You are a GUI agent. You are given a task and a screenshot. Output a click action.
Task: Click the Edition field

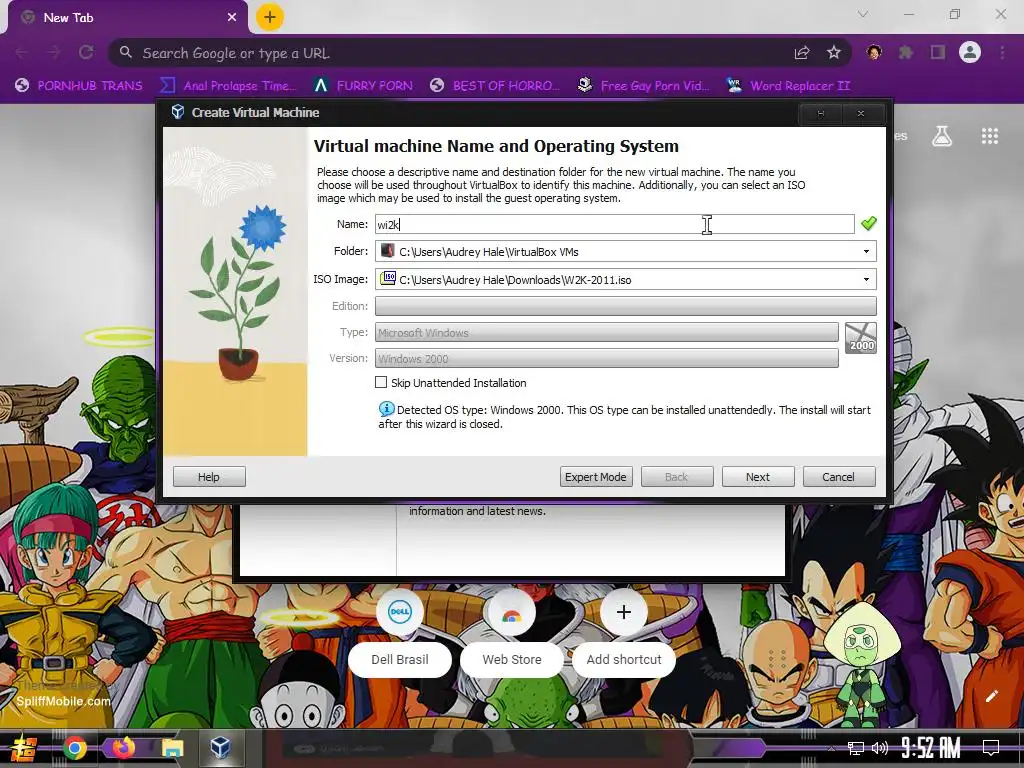(x=626, y=306)
